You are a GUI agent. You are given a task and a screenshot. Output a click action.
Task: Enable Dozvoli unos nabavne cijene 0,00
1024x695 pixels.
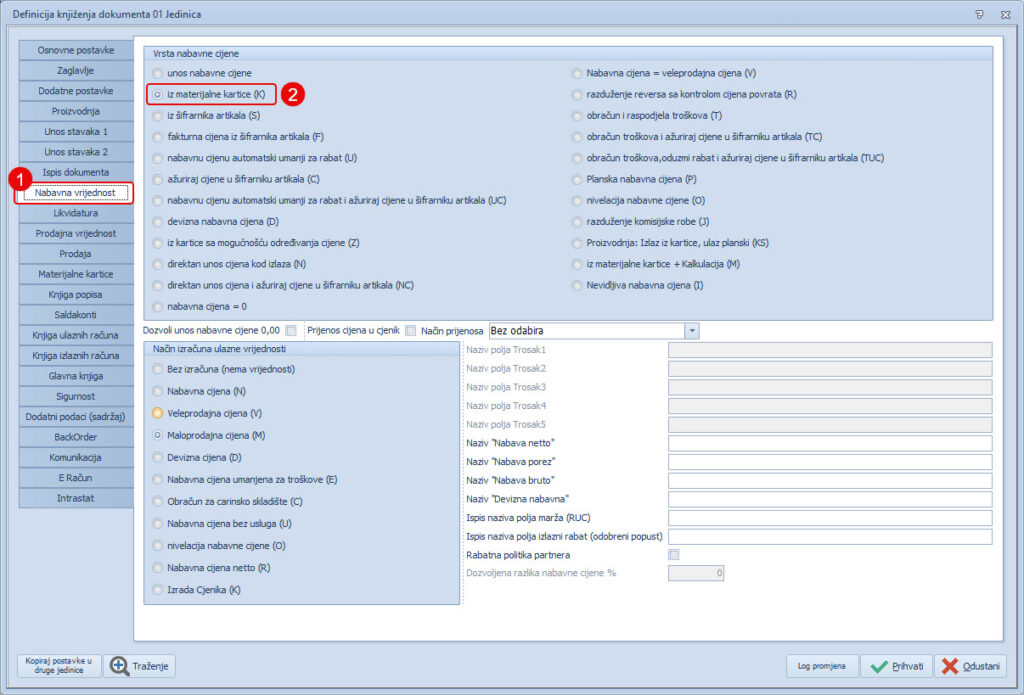coord(291,331)
